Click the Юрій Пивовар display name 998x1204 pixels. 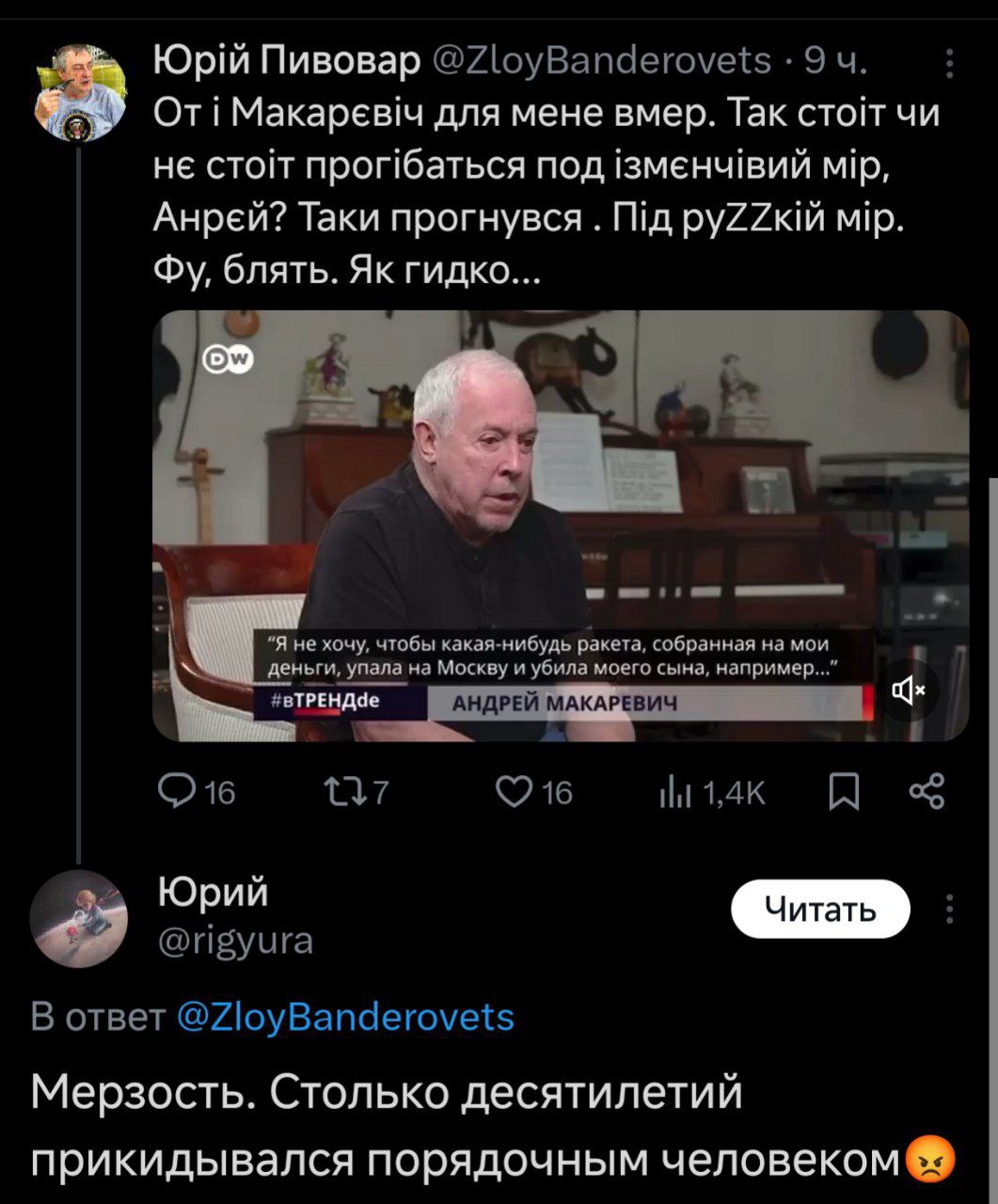287,61
